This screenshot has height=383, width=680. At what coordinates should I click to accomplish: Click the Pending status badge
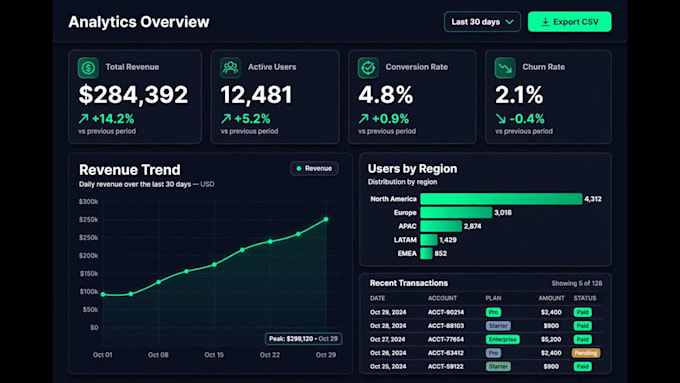(x=586, y=353)
